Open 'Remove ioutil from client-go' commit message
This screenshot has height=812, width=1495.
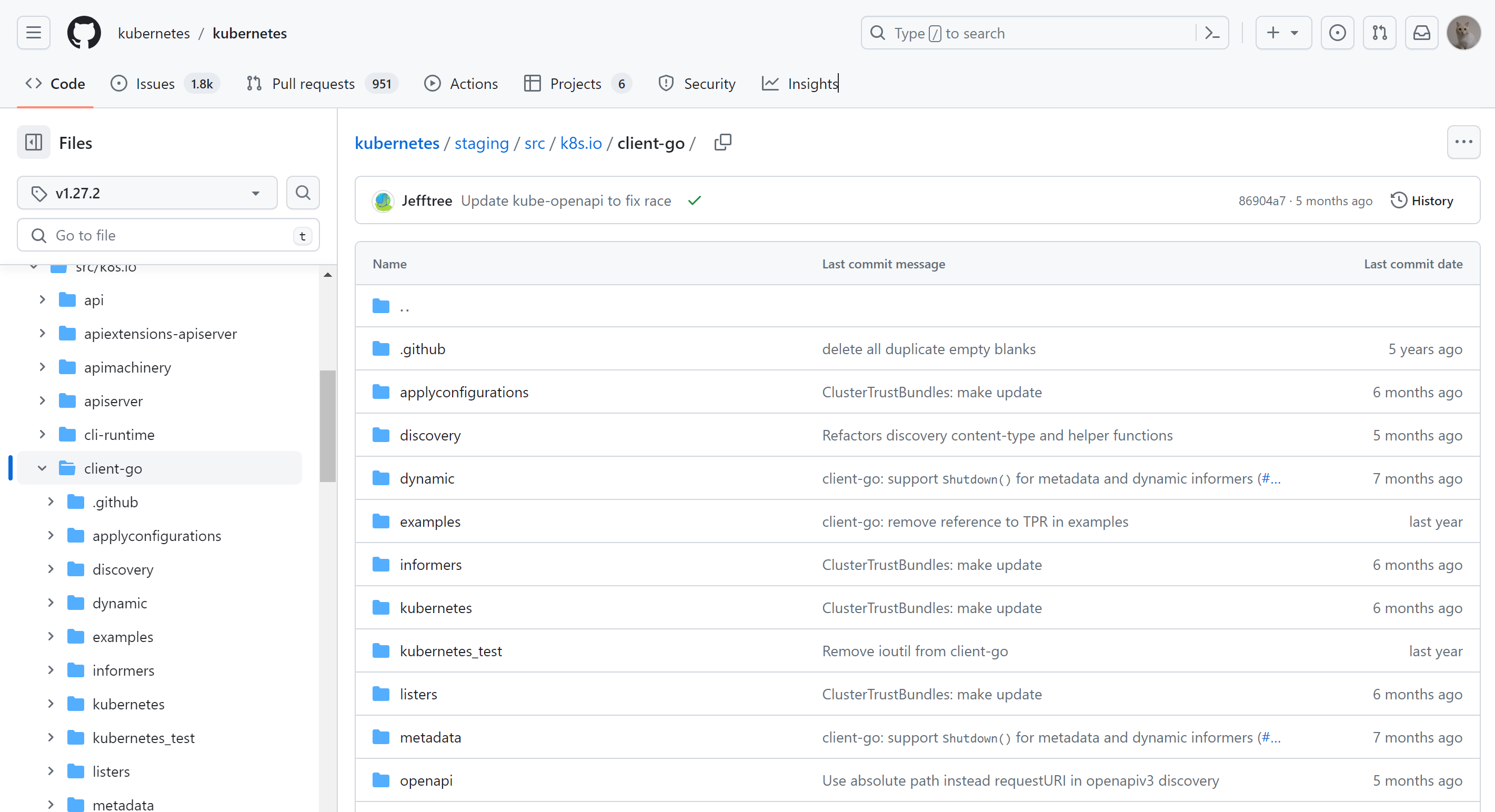tap(915, 650)
